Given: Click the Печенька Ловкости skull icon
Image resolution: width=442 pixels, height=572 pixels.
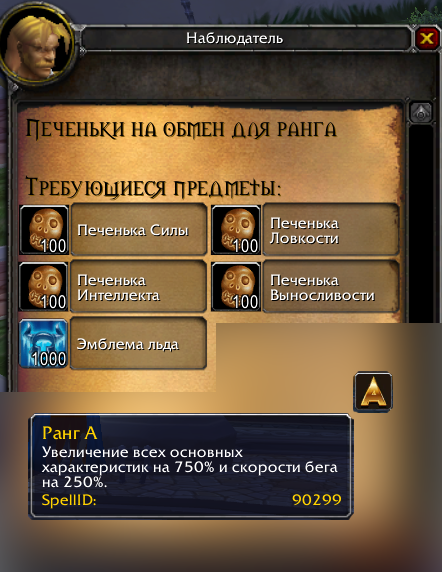Looking at the screenshot, I should pos(236,230).
